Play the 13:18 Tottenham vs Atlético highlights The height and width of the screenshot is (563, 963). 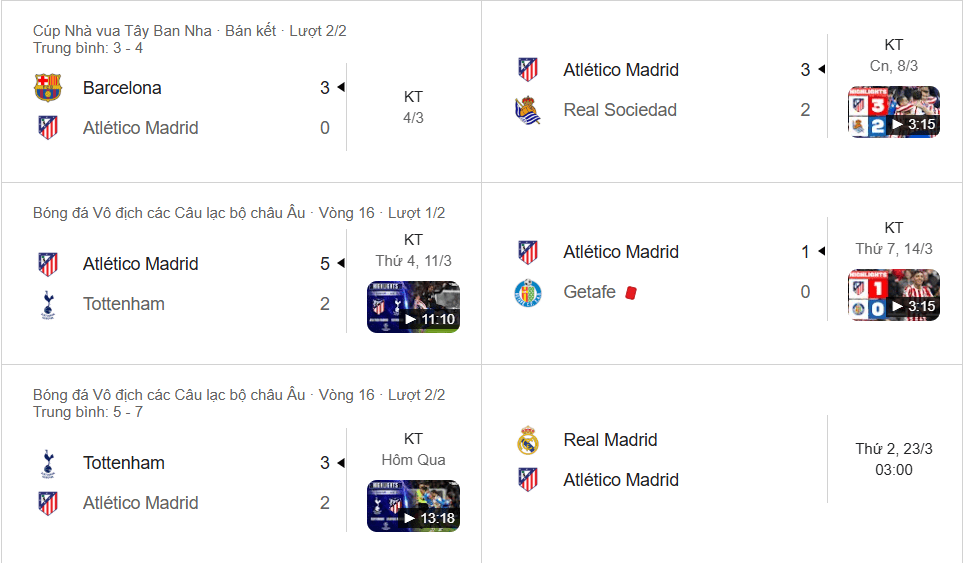(x=413, y=505)
